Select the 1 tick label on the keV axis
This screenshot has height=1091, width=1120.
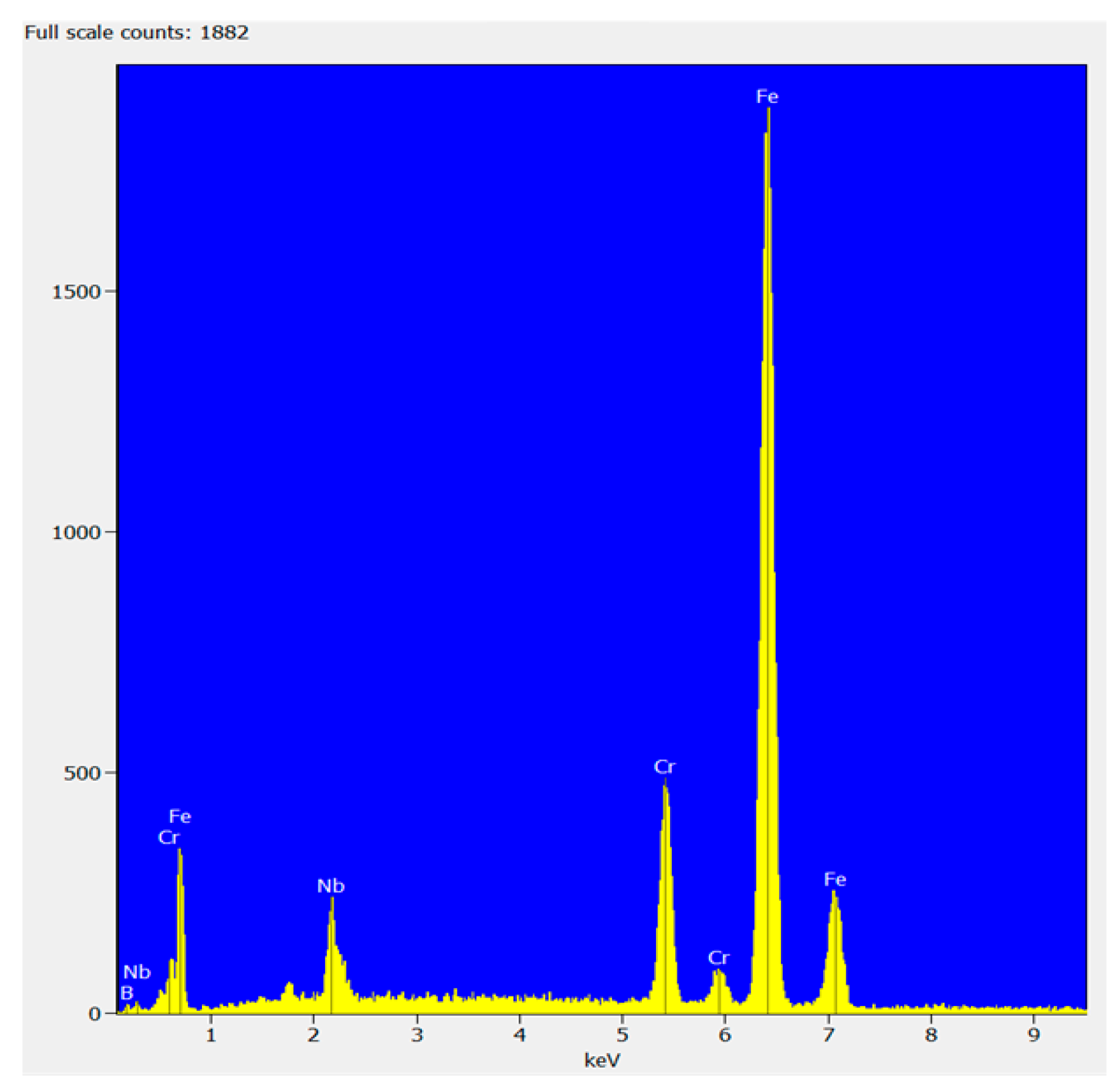(x=211, y=1035)
